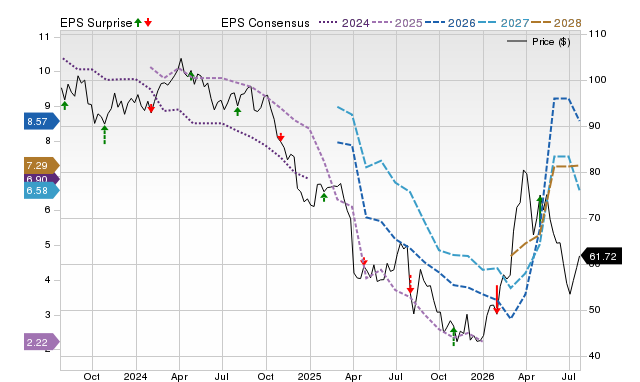Click the right axis 110 price label
This screenshot has width=640, height=382.
(598, 34)
